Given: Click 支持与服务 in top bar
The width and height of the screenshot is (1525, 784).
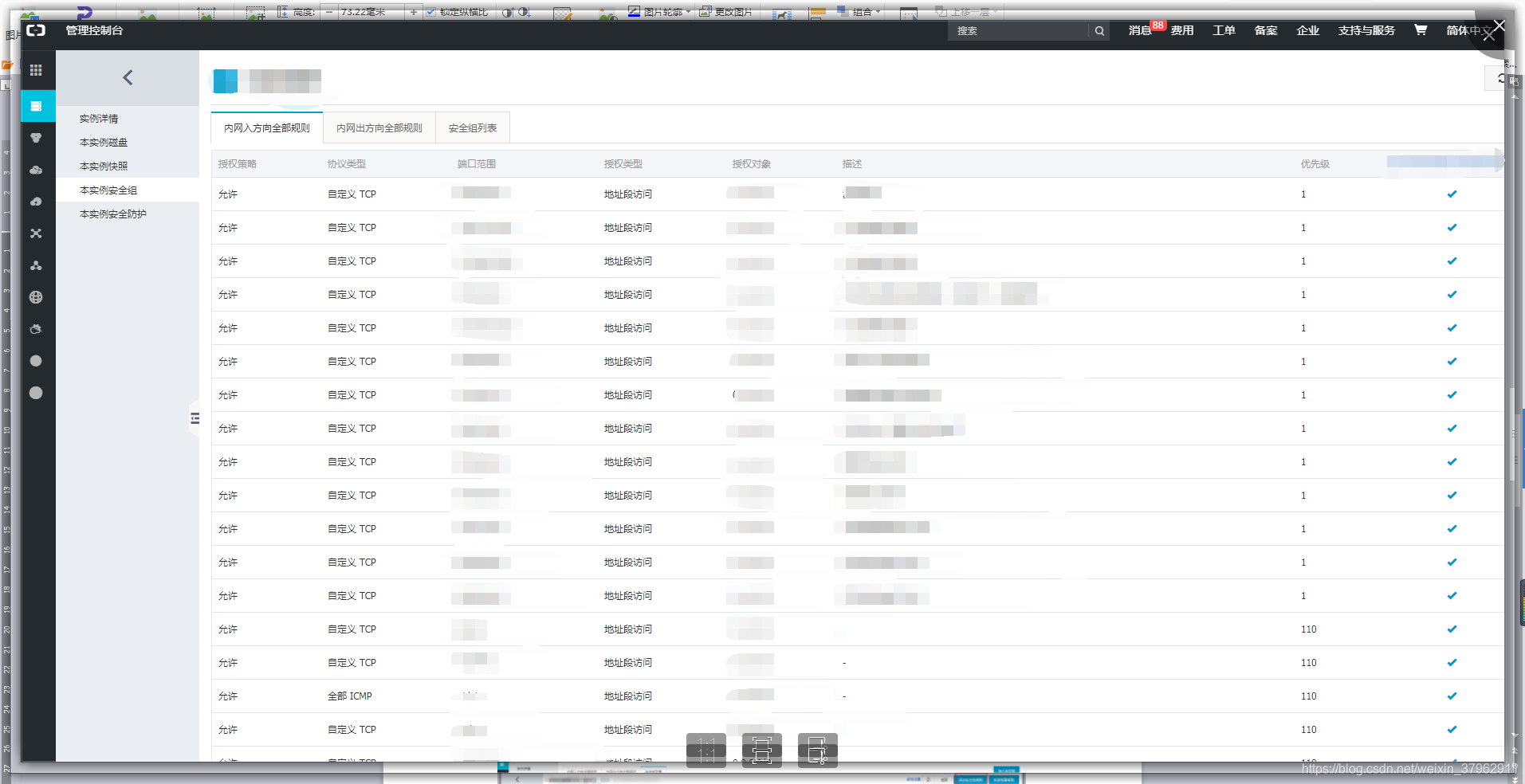Looking at the screenshot, I should [1366, 30].
